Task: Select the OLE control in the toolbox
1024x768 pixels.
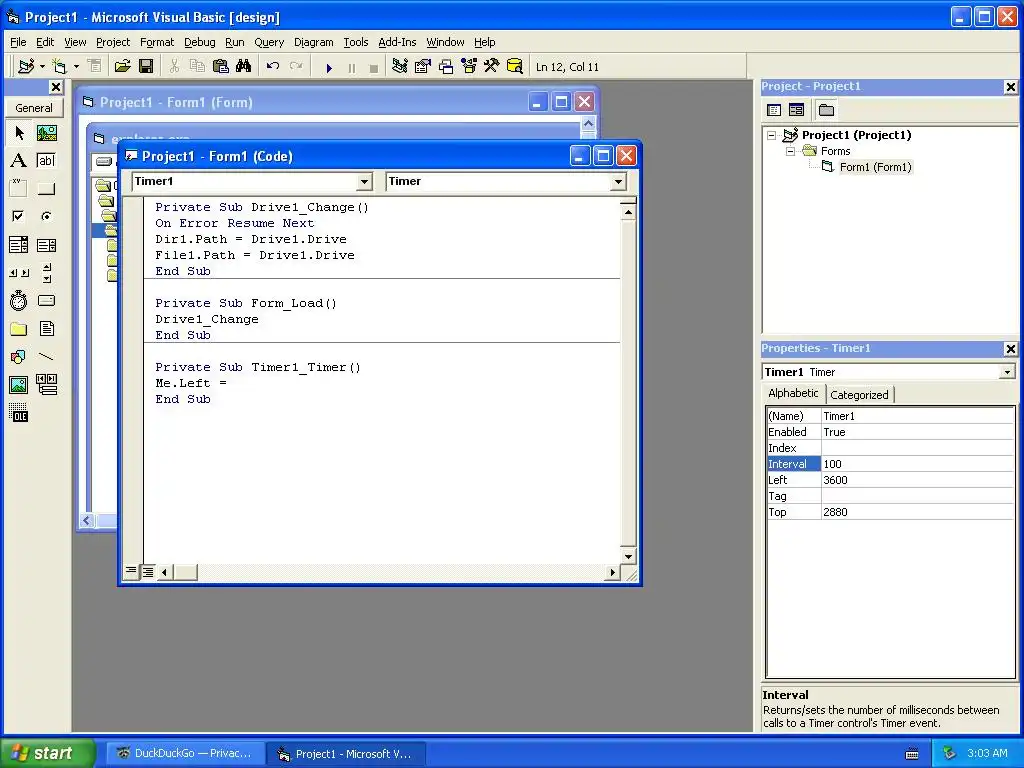Action: pyautogui.click(x=19, y=412)
